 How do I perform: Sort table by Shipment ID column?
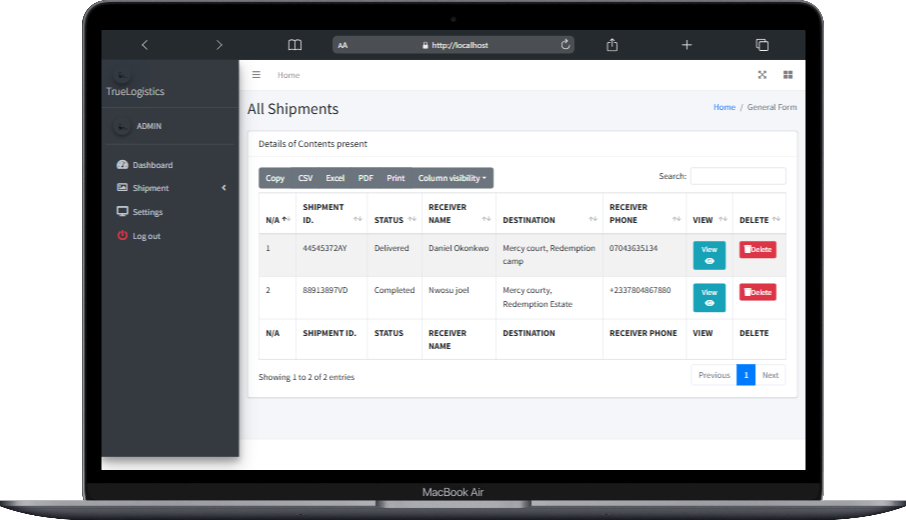click(x=330, y=213)
